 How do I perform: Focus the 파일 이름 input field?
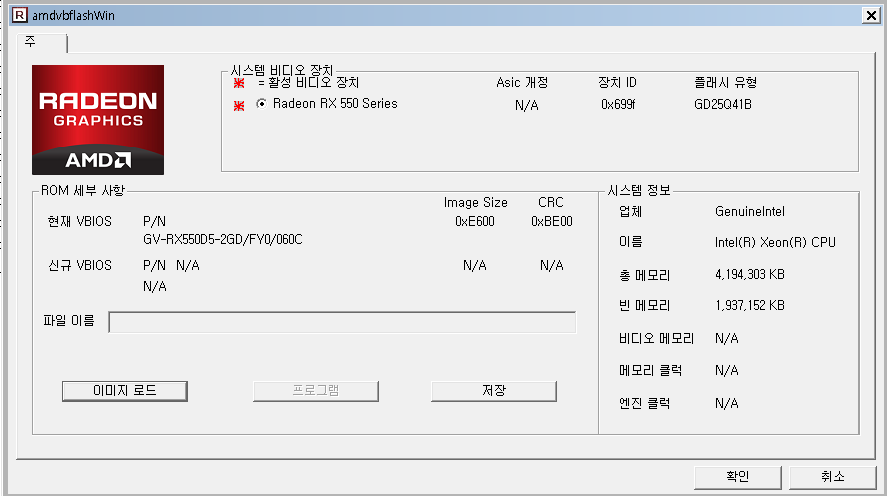(342, 322)
